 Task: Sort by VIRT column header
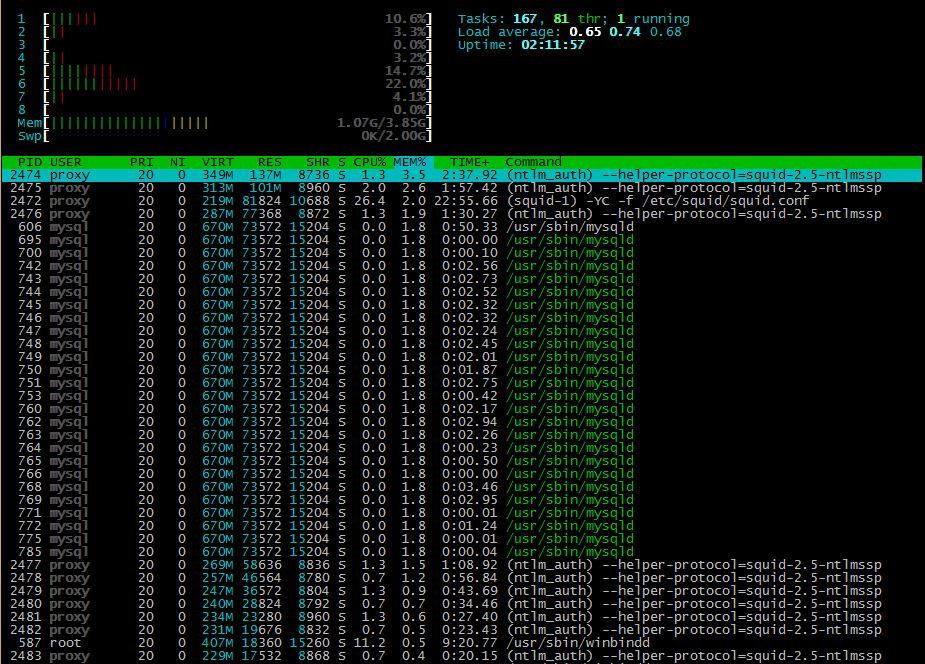(218, 162)
